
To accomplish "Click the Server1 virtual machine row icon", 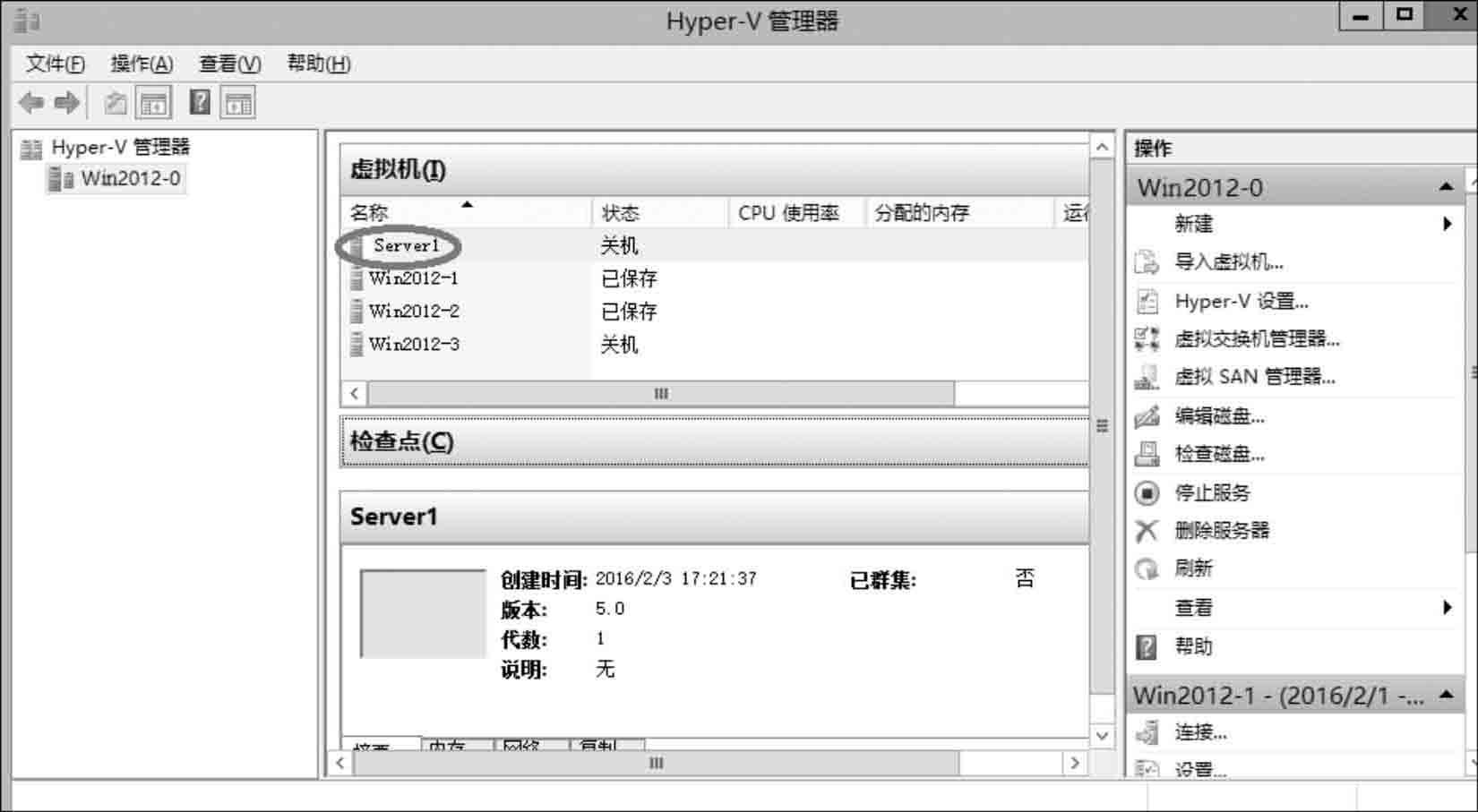I will (357, 245).
